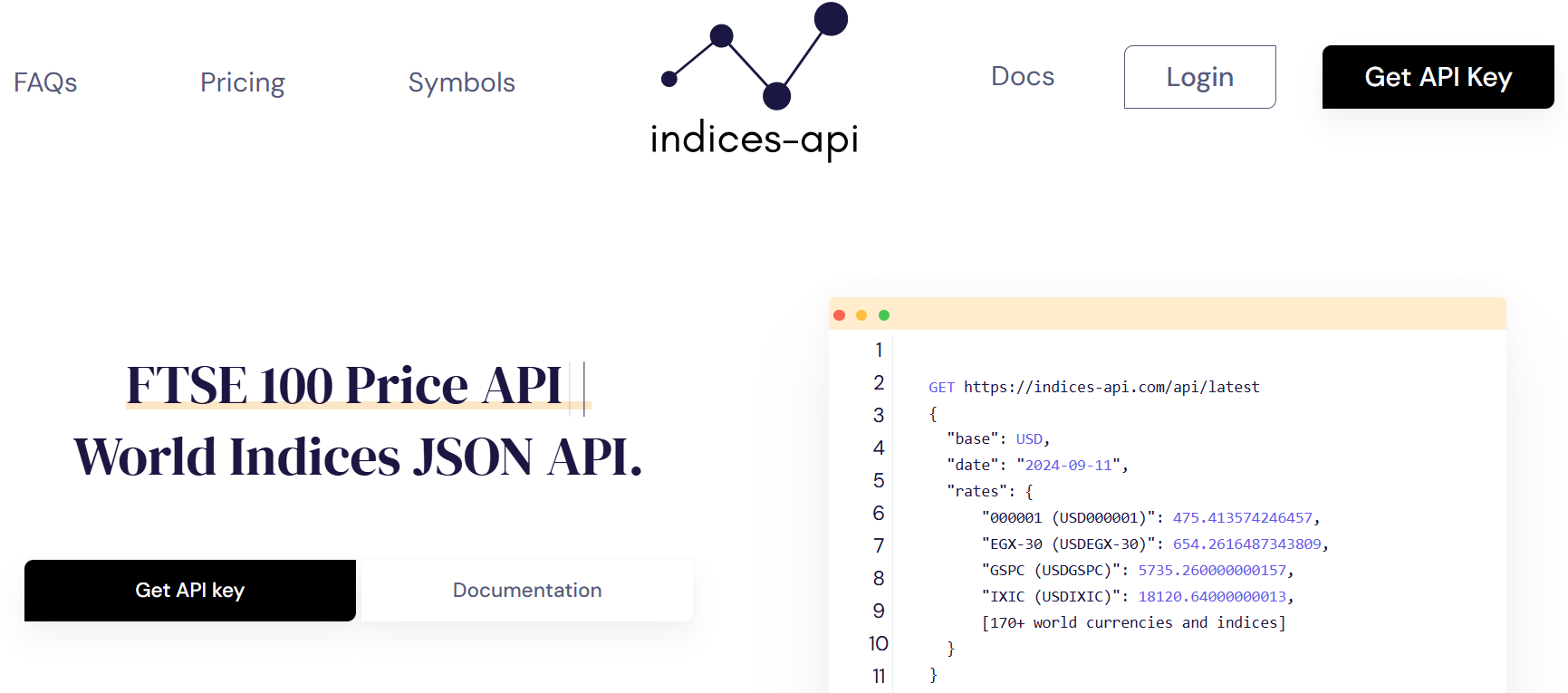Click line number 6 in code gutter
This screenshot has height=693, width=1568.
click(879, 513)
